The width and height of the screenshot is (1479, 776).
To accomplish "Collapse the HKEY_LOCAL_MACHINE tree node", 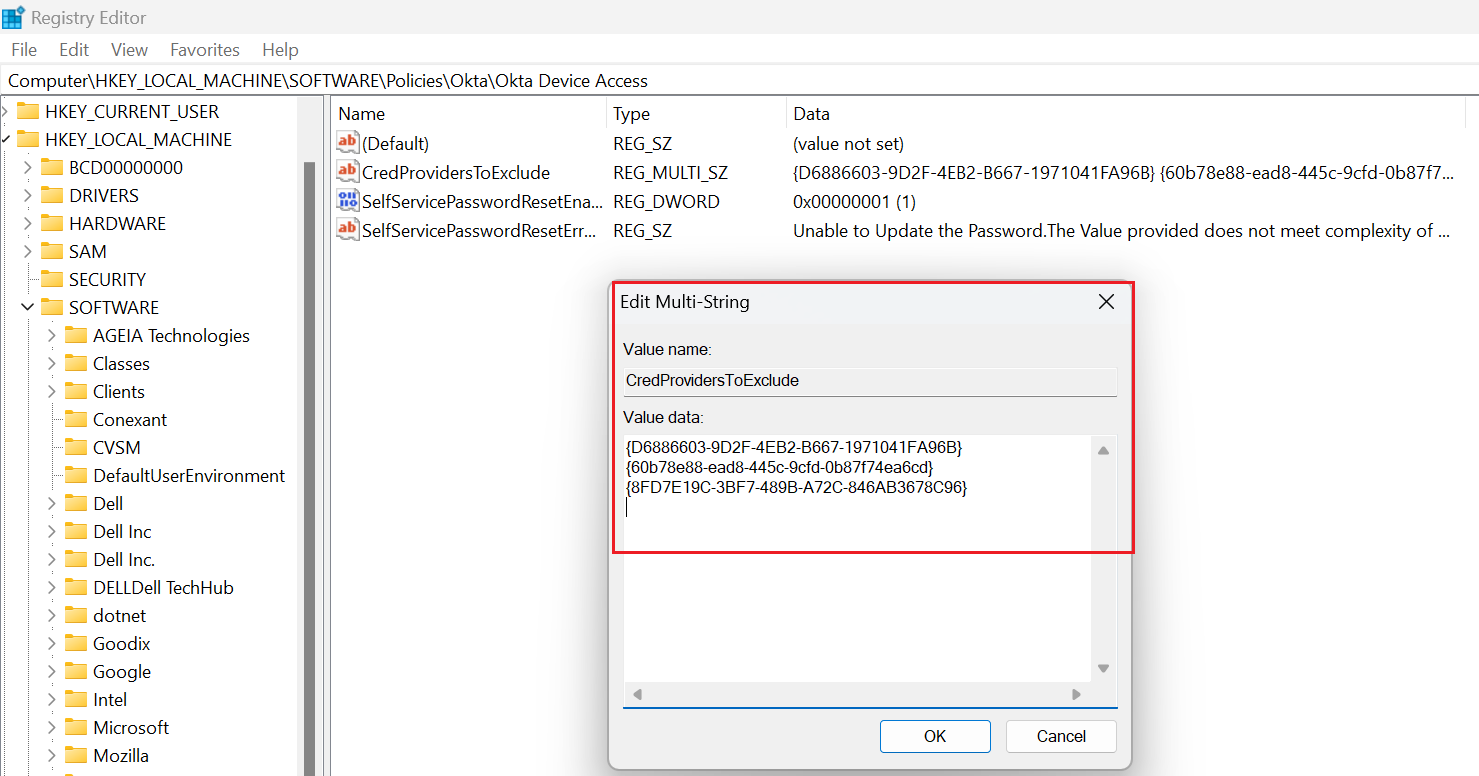I will (x=6, y=140).
